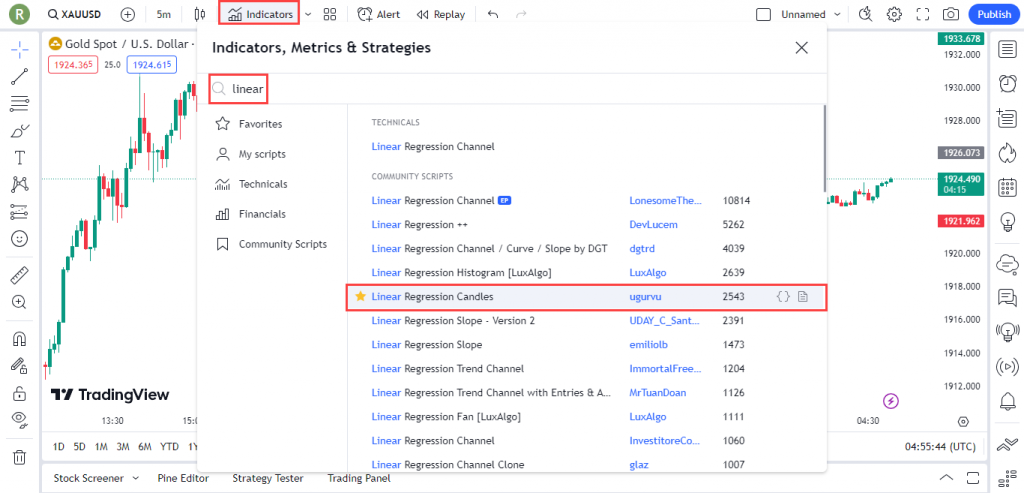Screen dimensions: 1024x493
Task: Open the notifications bell panel
Action: pyautogui.click(x=1006, y=402)
